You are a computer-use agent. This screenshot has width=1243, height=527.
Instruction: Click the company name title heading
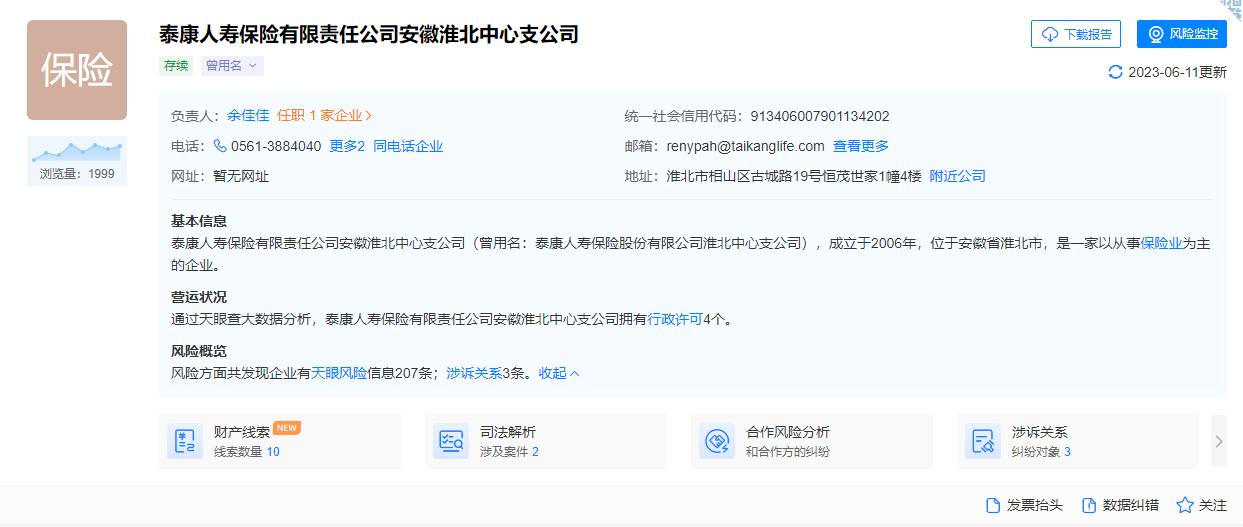(369, 34)
